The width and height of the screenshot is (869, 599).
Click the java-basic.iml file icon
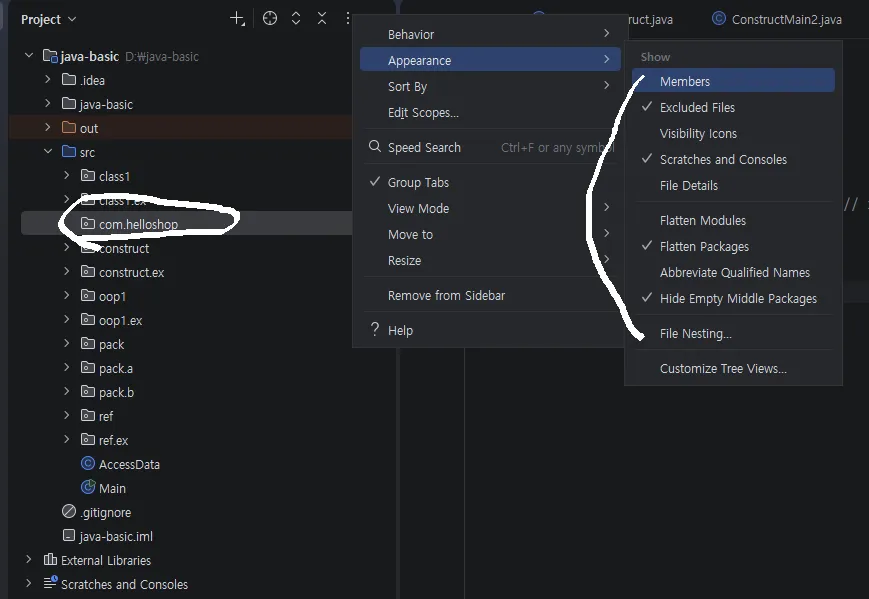69,535
